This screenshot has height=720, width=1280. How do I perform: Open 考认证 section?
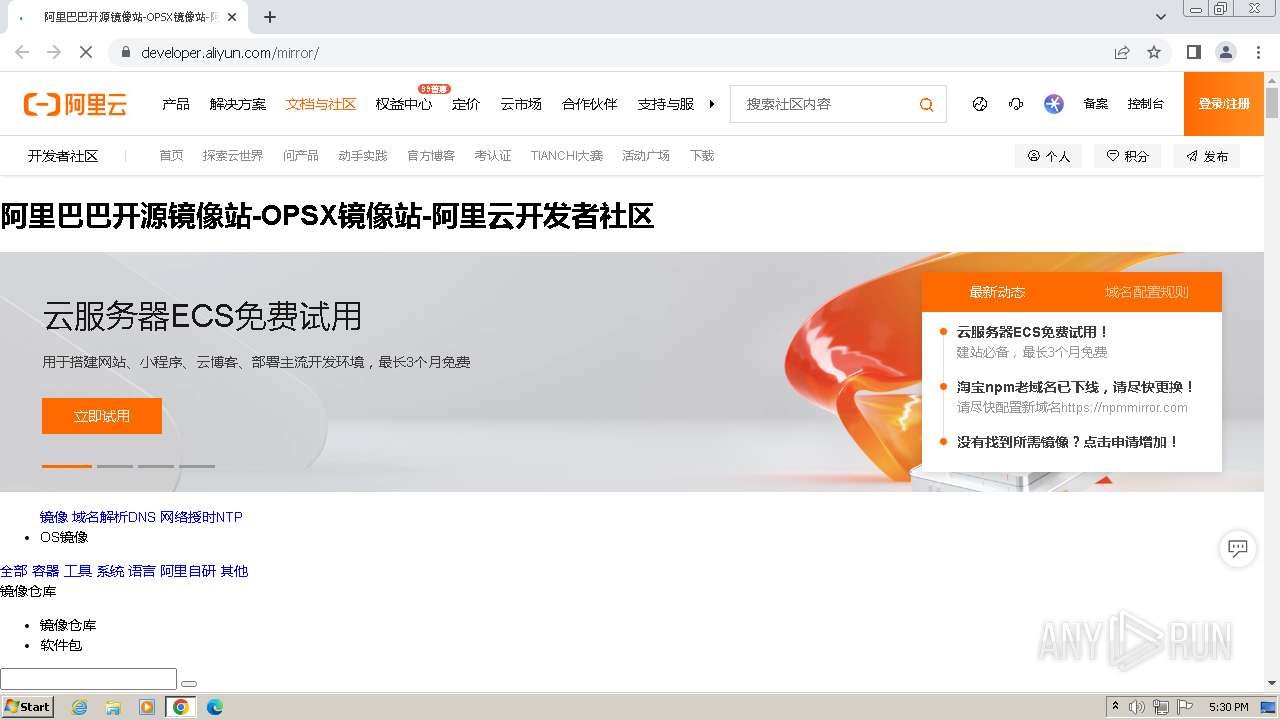click(x=493, y=156)
